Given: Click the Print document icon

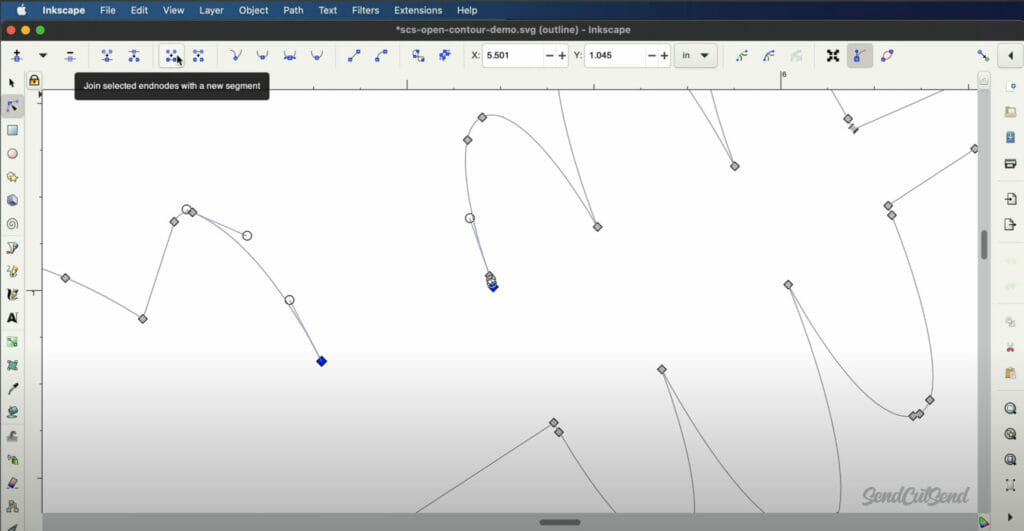Looking at the screenshot, I should coord(1010,163).
